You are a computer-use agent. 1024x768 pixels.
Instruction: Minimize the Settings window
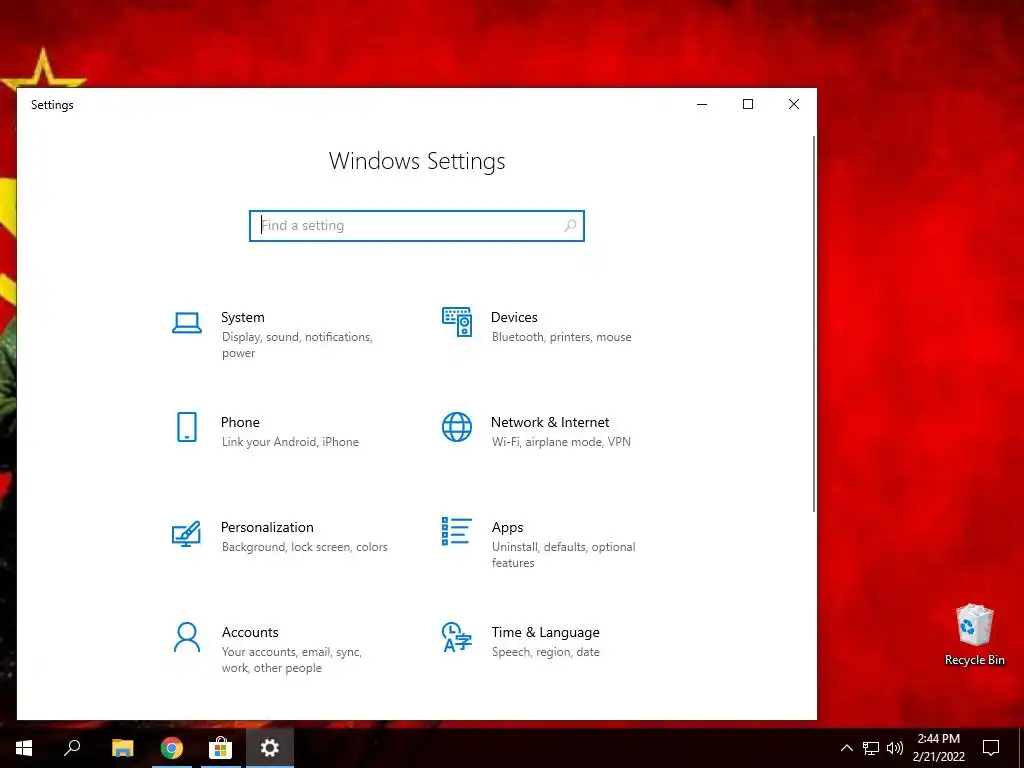point(702,104)
